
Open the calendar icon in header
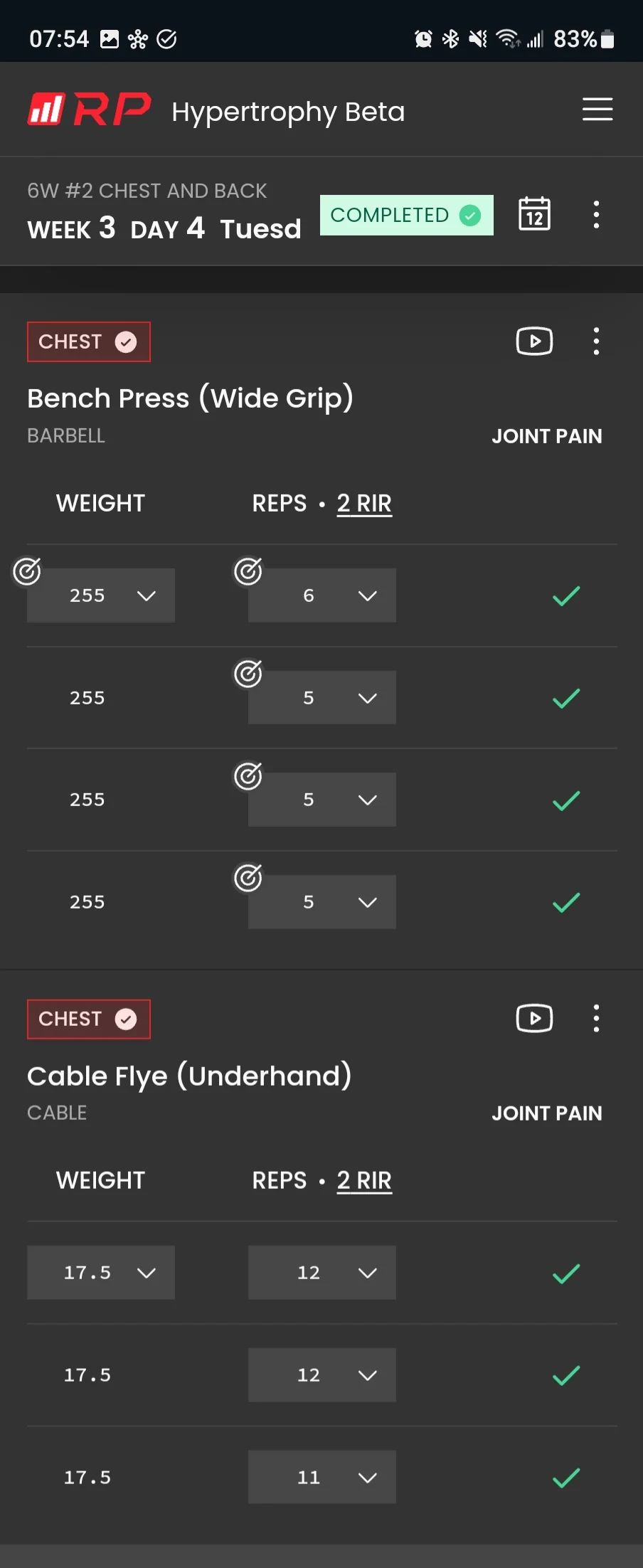[534, 214]
